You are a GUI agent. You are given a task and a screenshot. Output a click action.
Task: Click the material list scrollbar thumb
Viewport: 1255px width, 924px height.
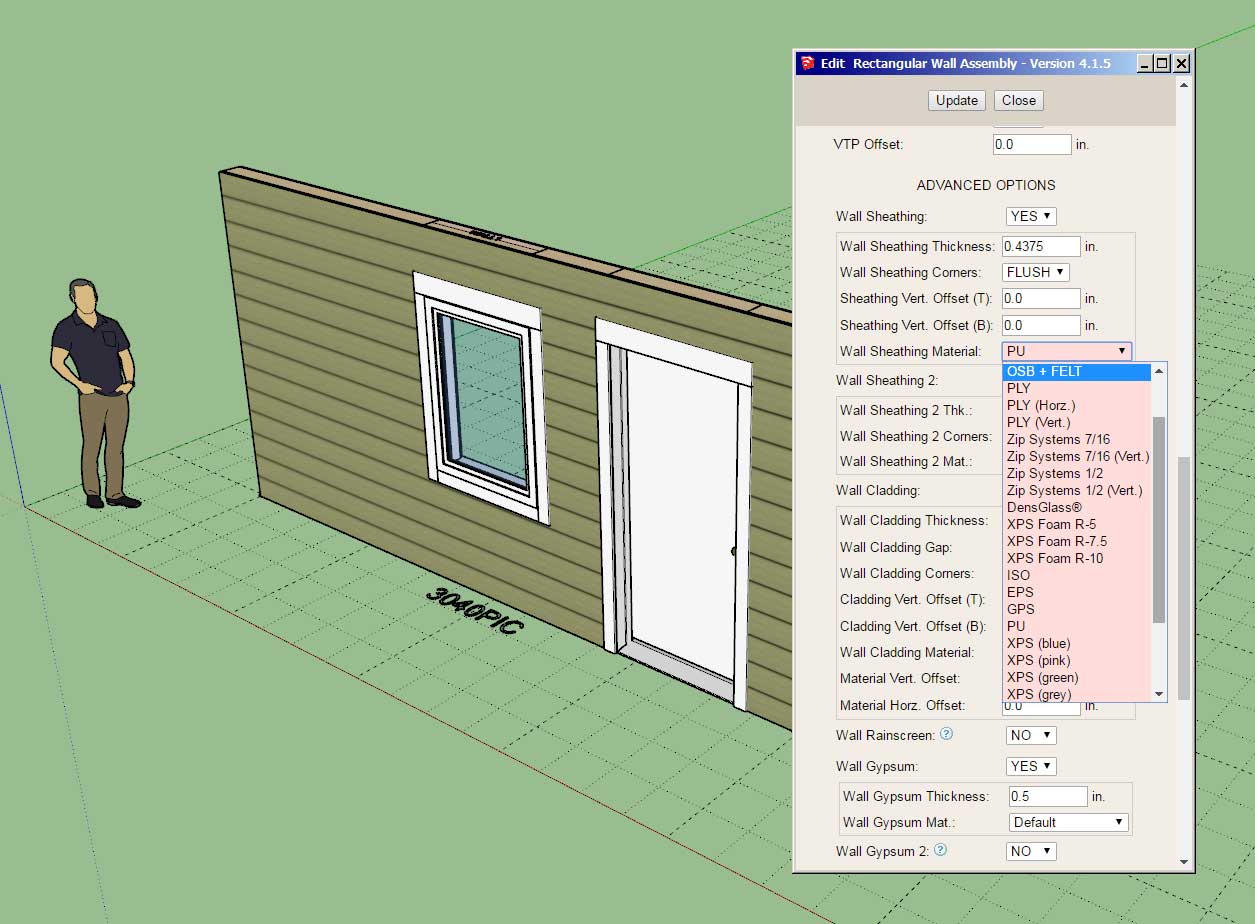1159,520
